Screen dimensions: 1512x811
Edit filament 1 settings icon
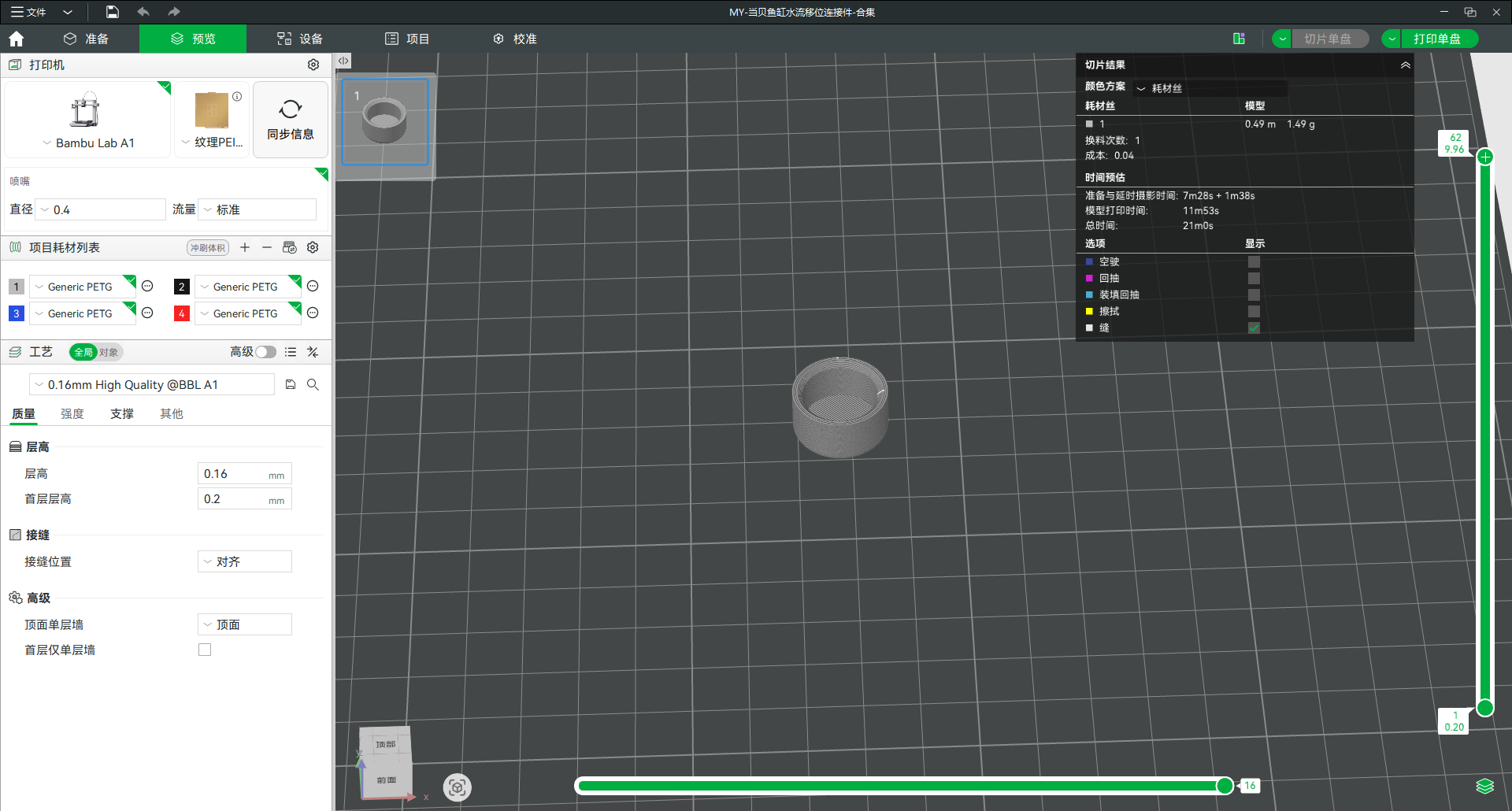coord(147,287)
